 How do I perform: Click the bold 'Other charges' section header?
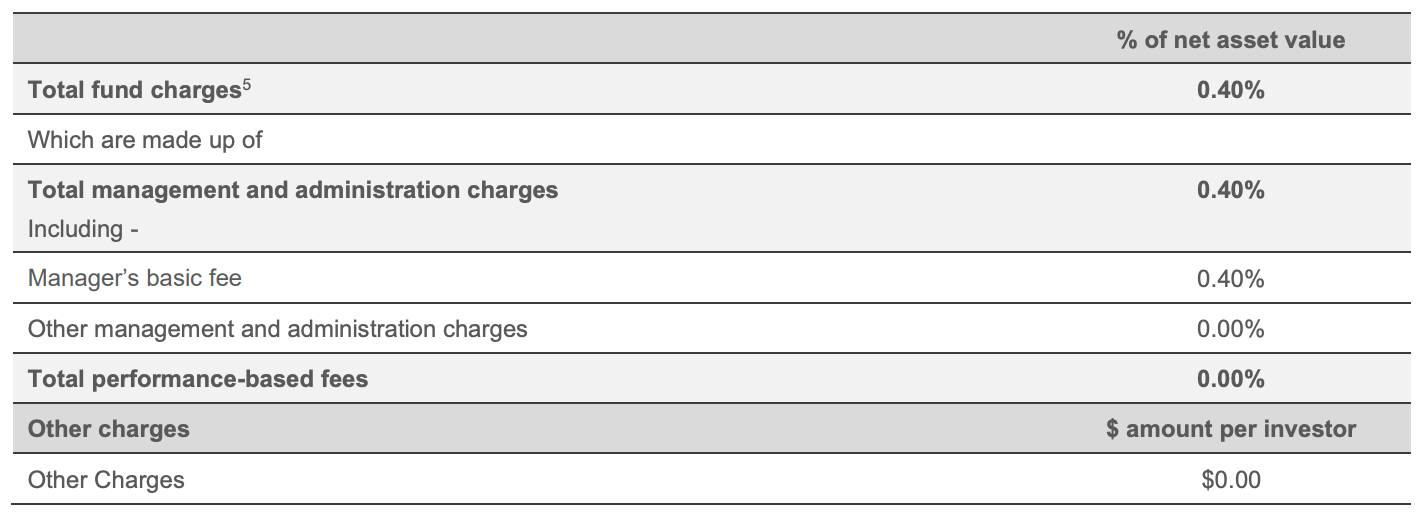[108, 429]
